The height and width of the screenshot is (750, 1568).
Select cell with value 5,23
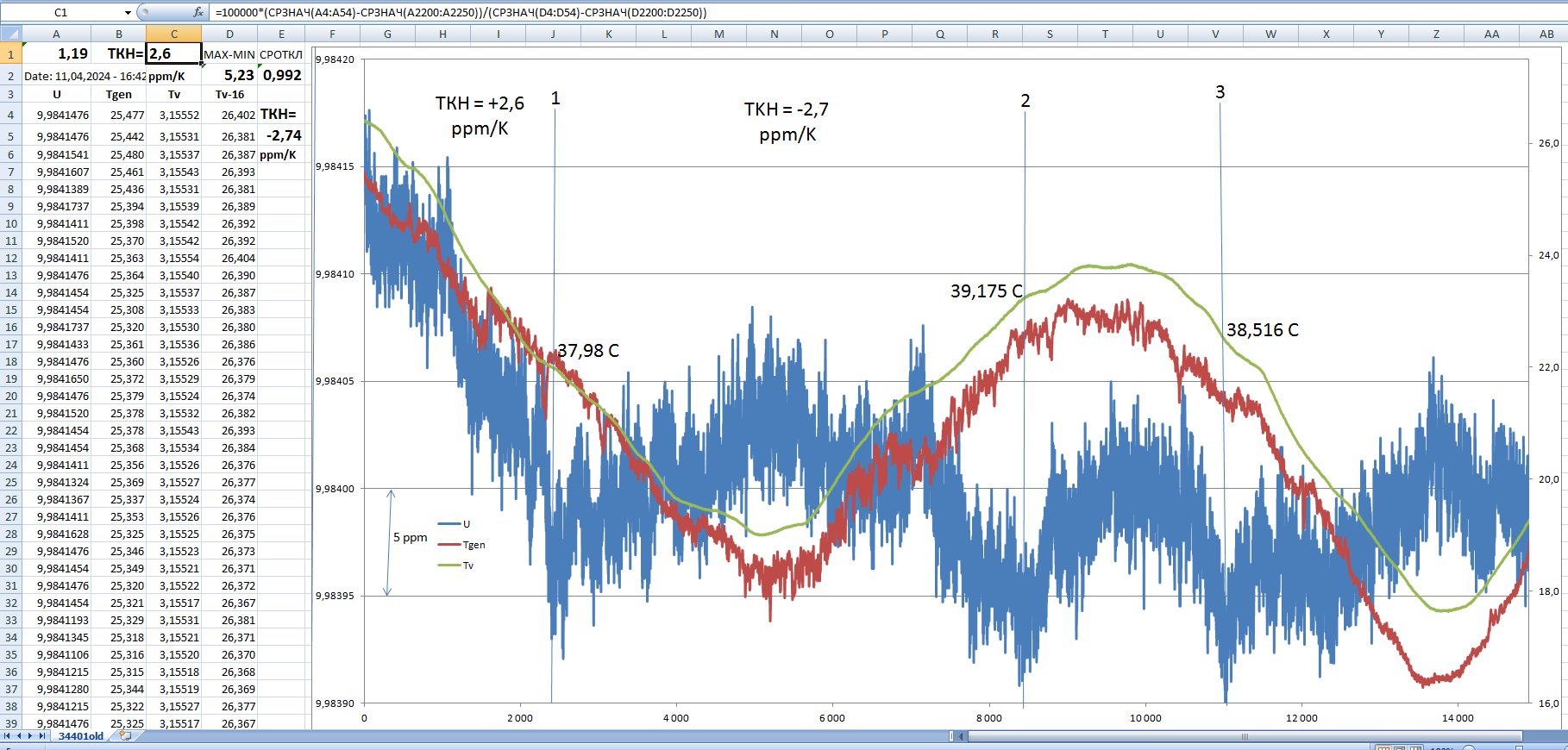point(229,75)
